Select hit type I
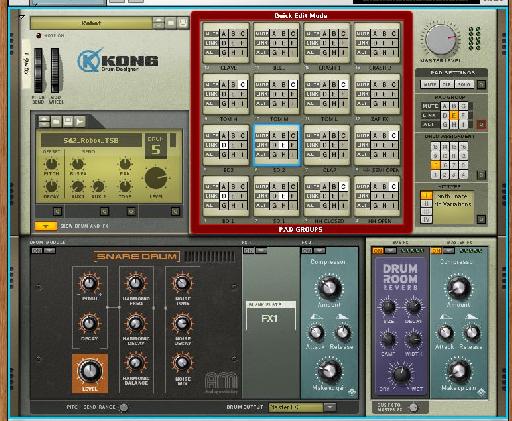 tap(426, 195)
